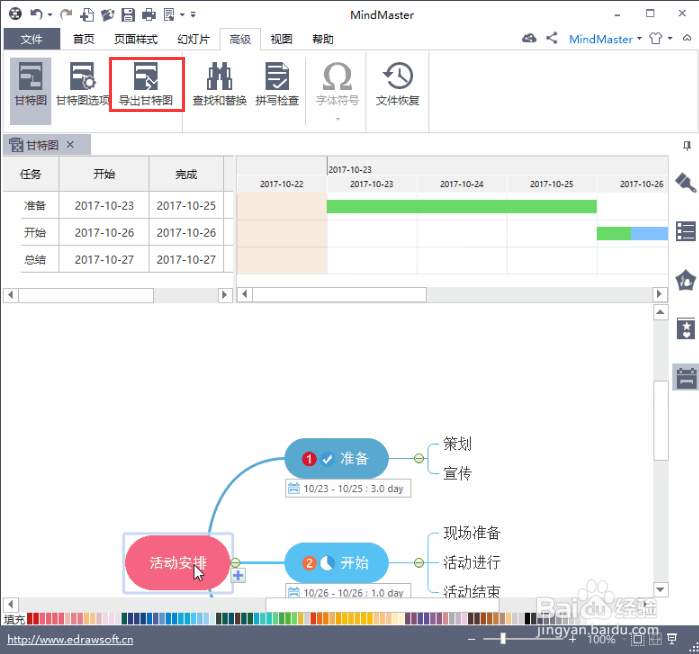Save the document with the floppy disk icon
699x654 pixels.
(128, 15)
